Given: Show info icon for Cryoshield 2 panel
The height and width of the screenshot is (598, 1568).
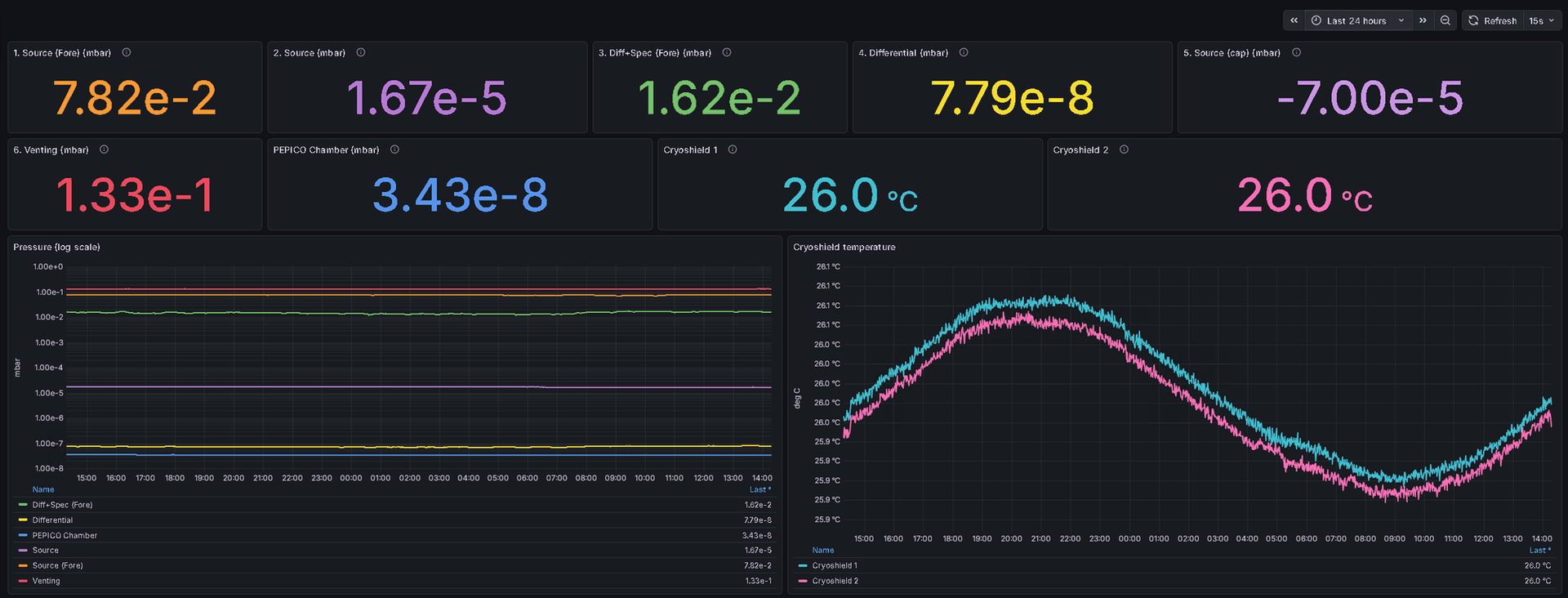Looking at the screenshot, I should coord(1124,149).
